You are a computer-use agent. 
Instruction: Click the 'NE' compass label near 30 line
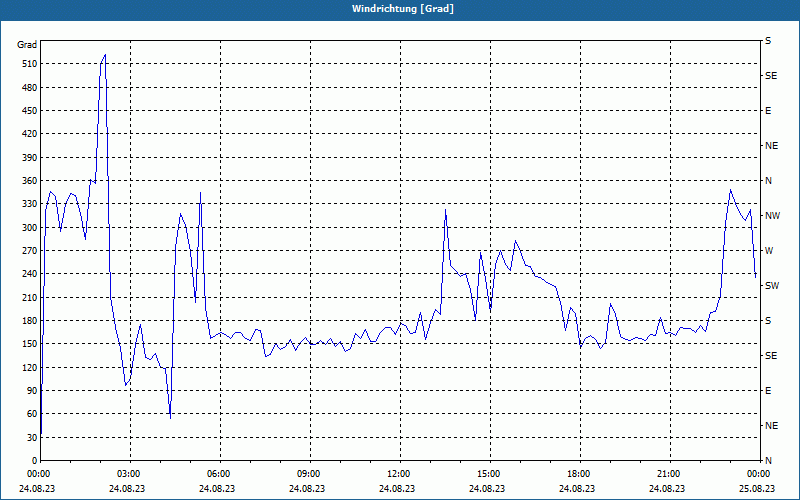pyautogui.click(x=771, y=426)
